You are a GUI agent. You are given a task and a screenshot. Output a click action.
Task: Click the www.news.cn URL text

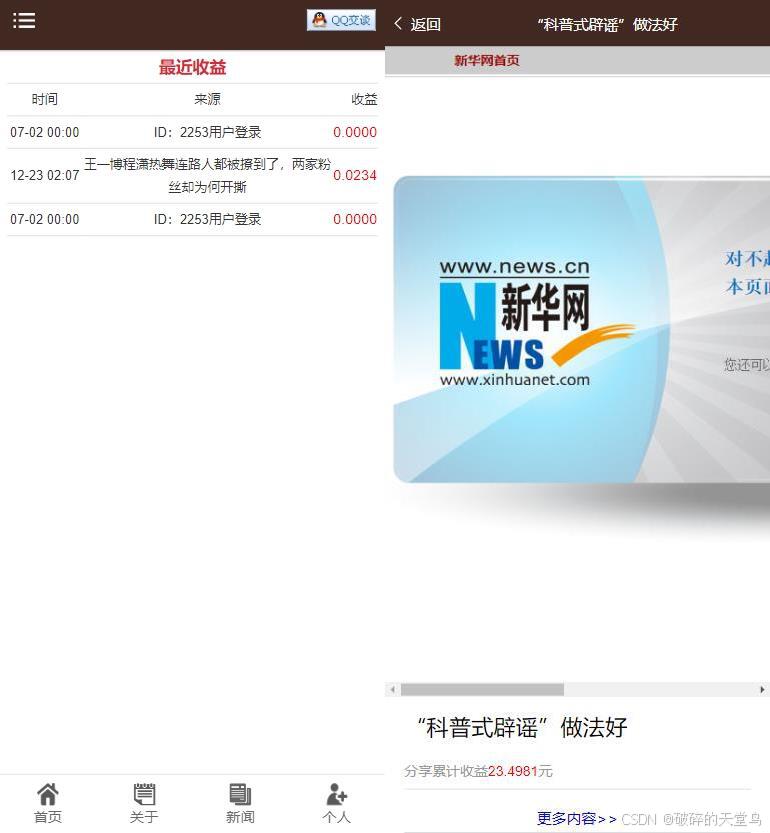pos(514,267)
